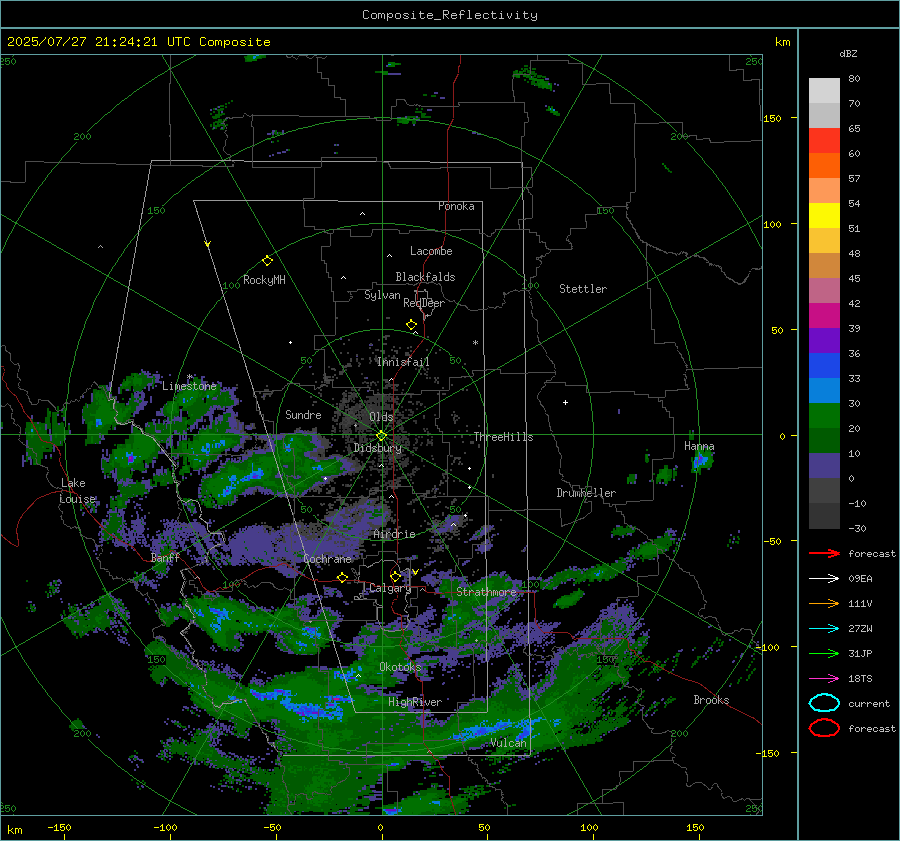Screen dimensions: 900x841
Task: Click the yellow diamond marker under Cochrane
Action: (x=342, y=577)
